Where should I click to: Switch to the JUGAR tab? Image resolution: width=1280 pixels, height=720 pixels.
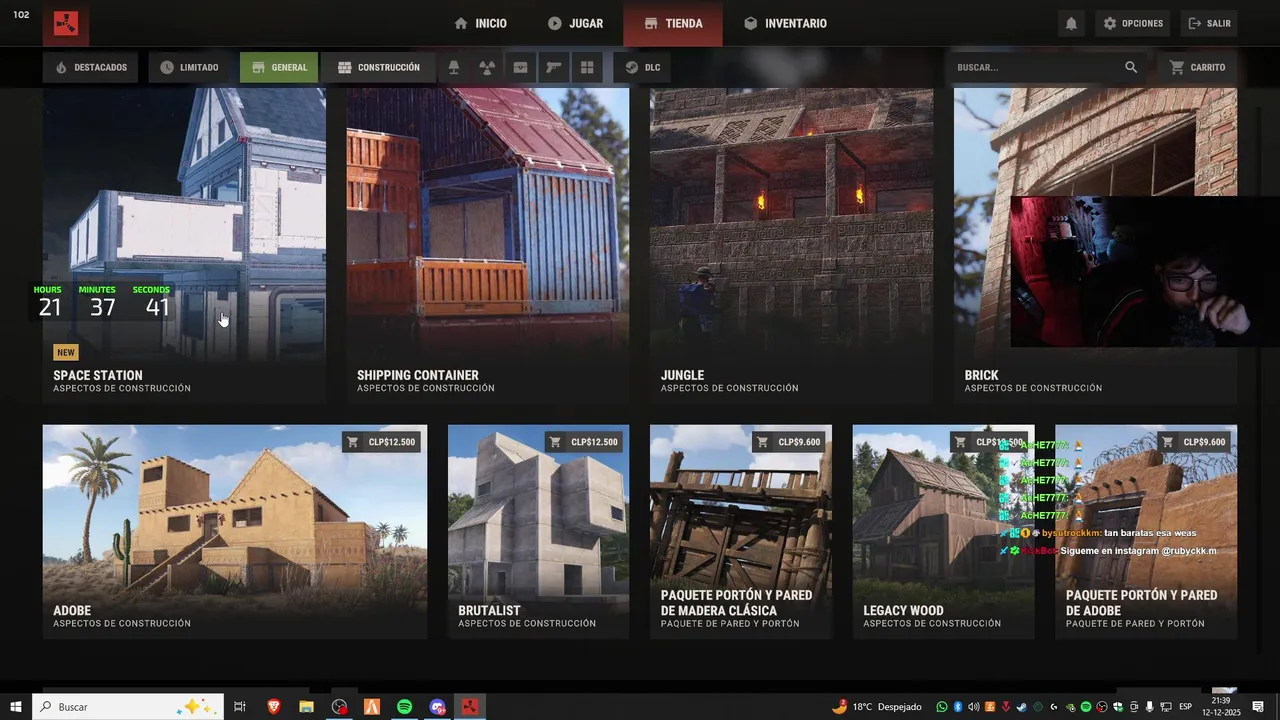pos(575,23)
